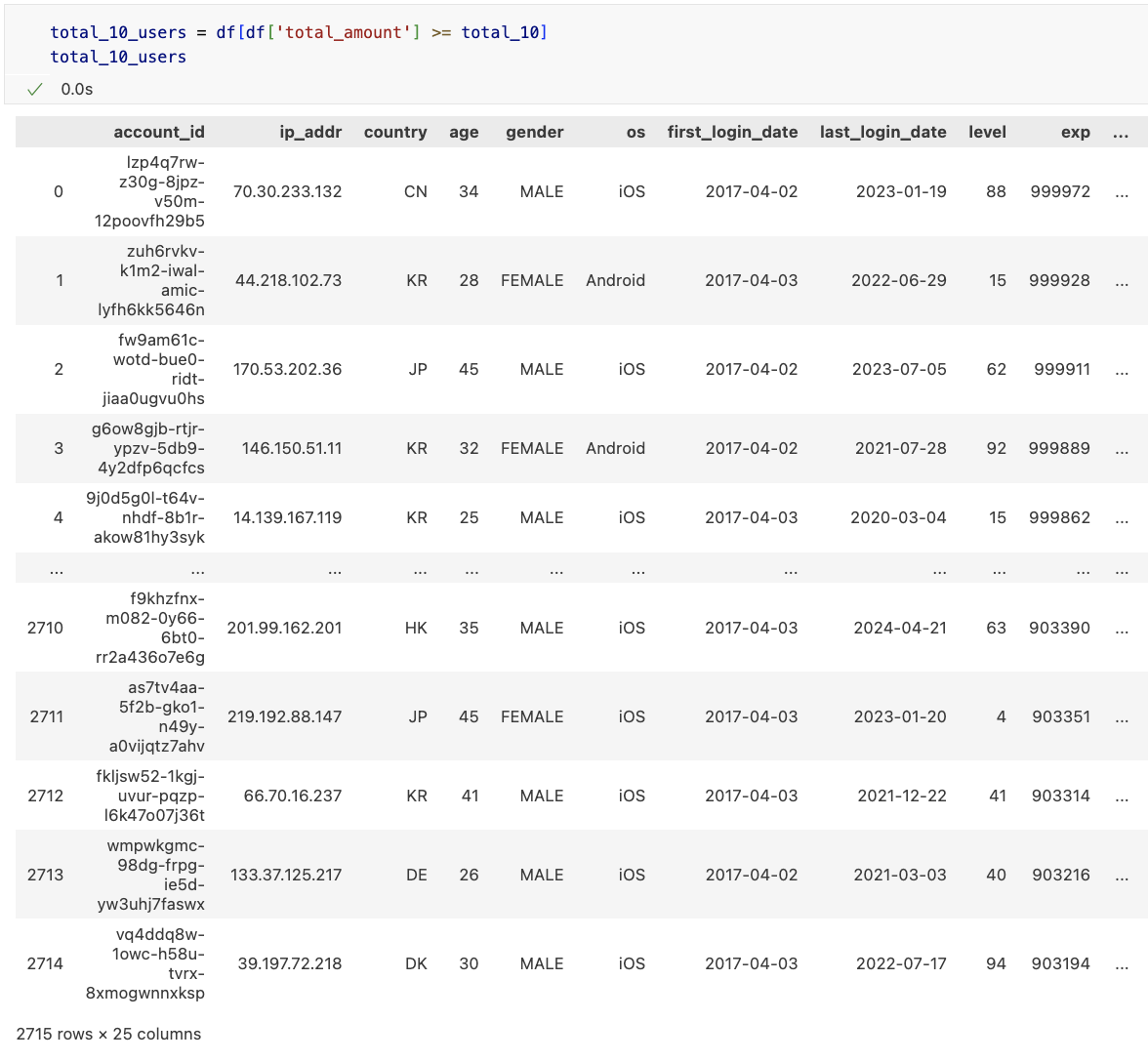Click last login date 2021-12-22
Viewport: 1148px width, 1062px height.
(902, 796)
